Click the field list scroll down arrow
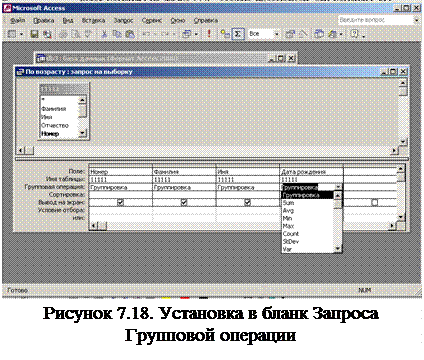Image resolution: width=424 pixels, height=360 pixels. click(82, 134)
